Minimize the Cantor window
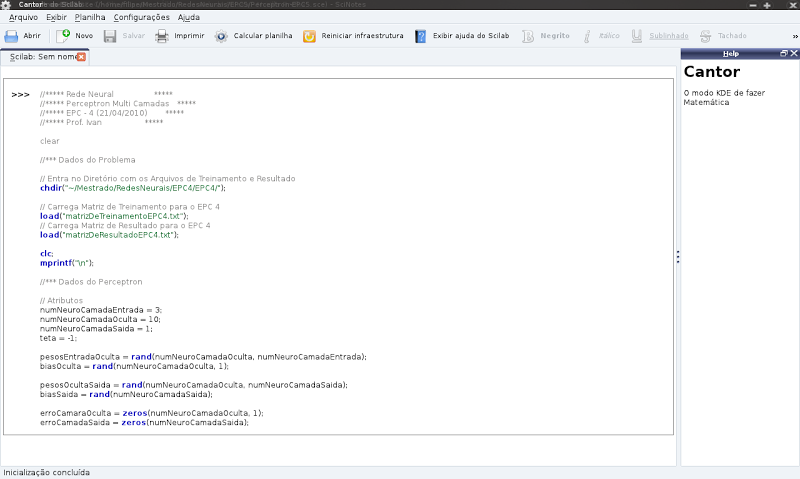The height and width of the screenshot is (479, 800). tap(753, 5)
